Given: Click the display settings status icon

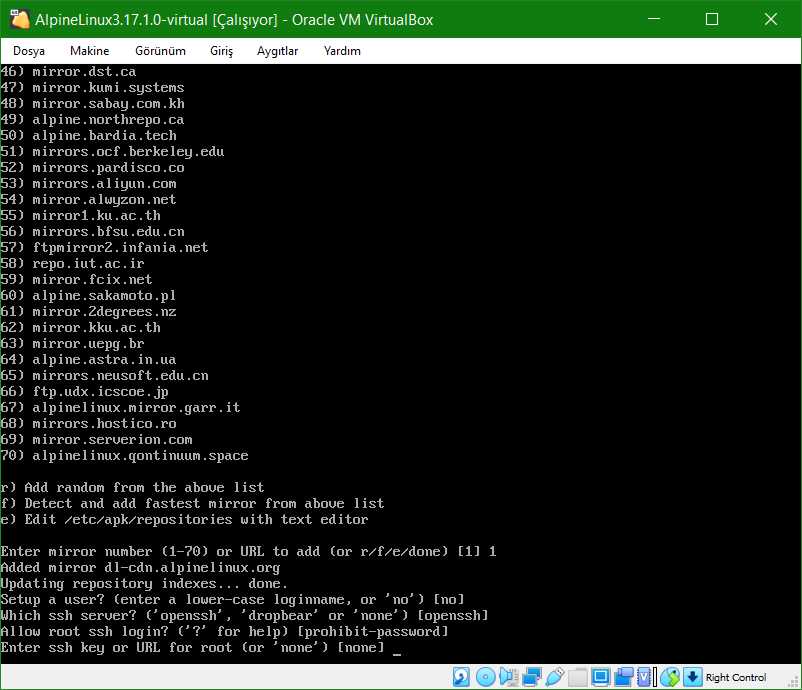Looking at the screenshot, I should [600, 677].
